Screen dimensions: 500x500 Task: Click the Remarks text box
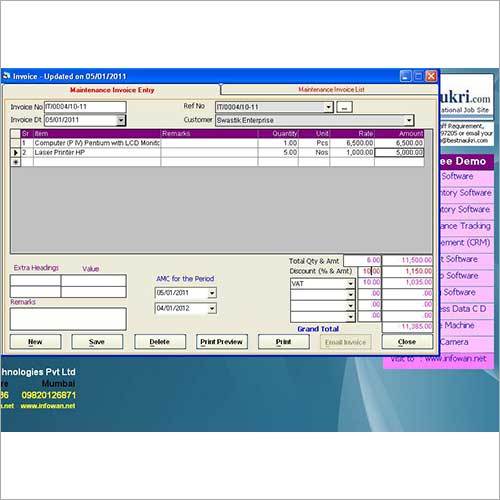click(x=68, y=319)
